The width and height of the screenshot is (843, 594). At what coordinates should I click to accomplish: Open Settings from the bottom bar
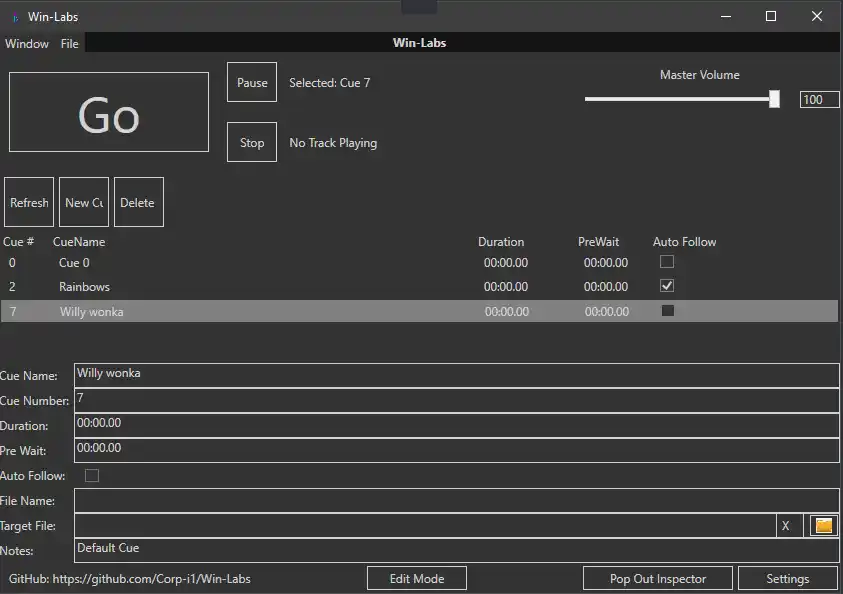(787, 578)
